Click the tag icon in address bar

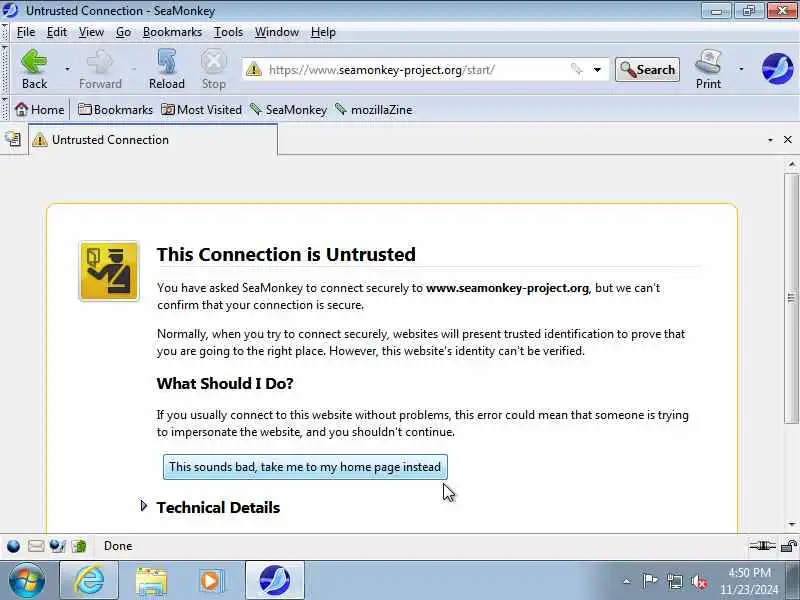[x=577, y=69]
